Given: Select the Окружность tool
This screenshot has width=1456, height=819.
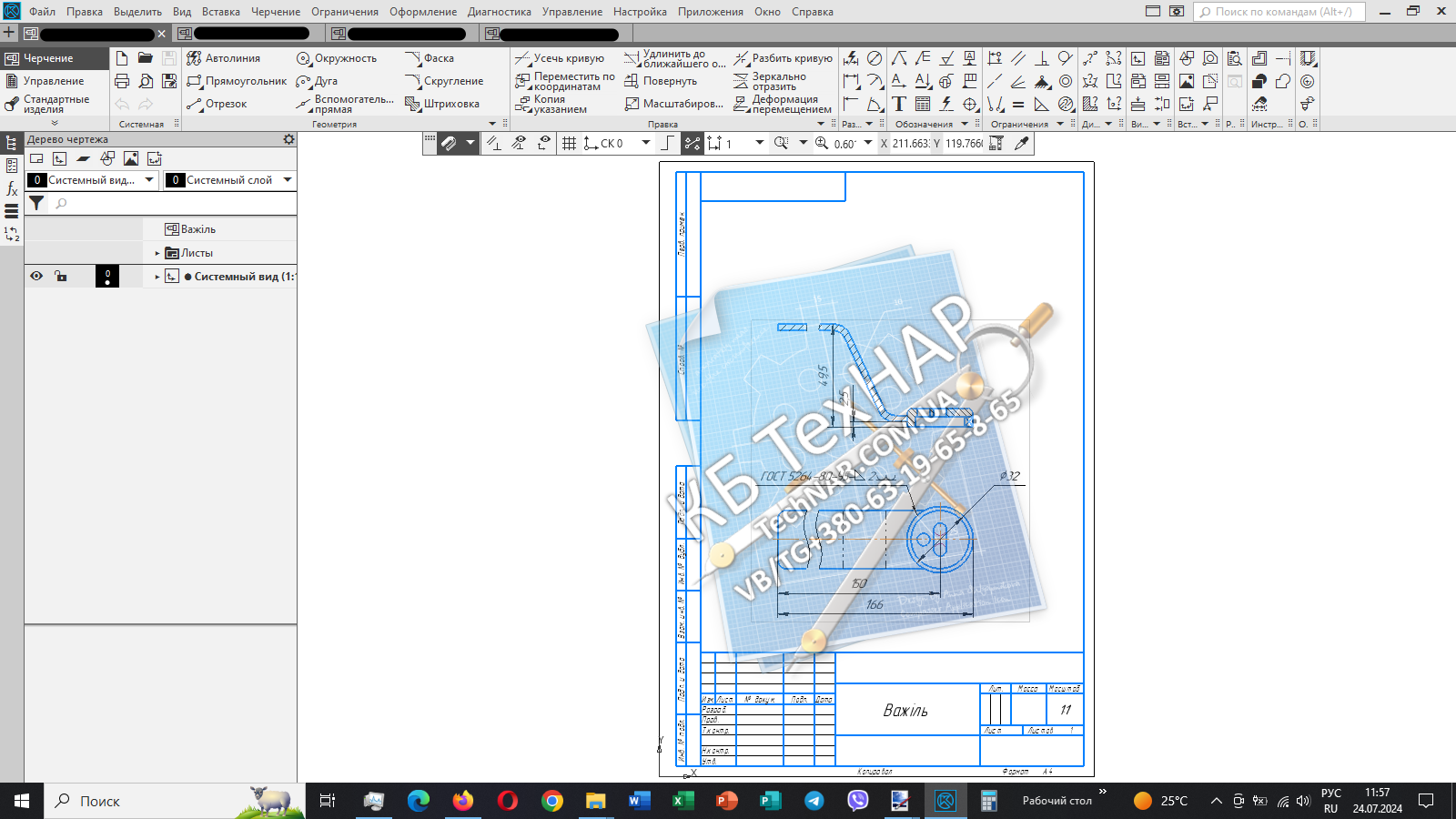Looking at the screenshot, I should point(337,58).
